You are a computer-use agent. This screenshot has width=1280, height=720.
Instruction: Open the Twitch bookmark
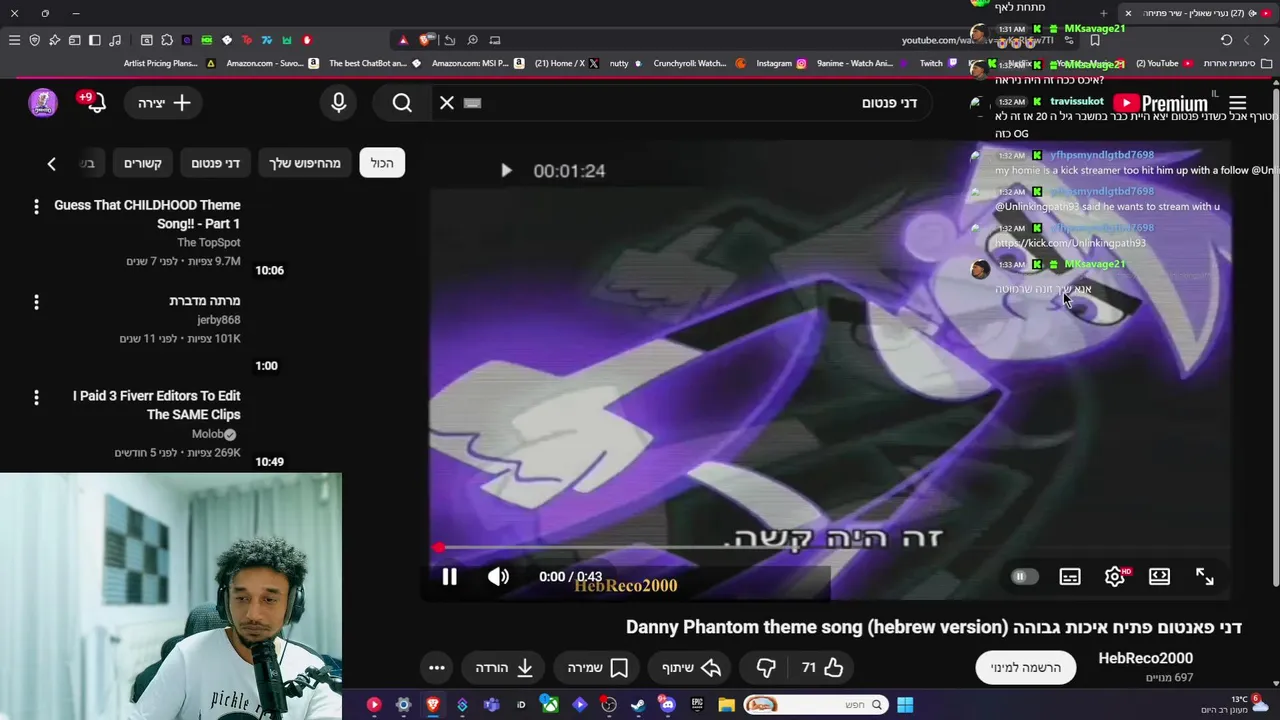(x=938, y=63)
